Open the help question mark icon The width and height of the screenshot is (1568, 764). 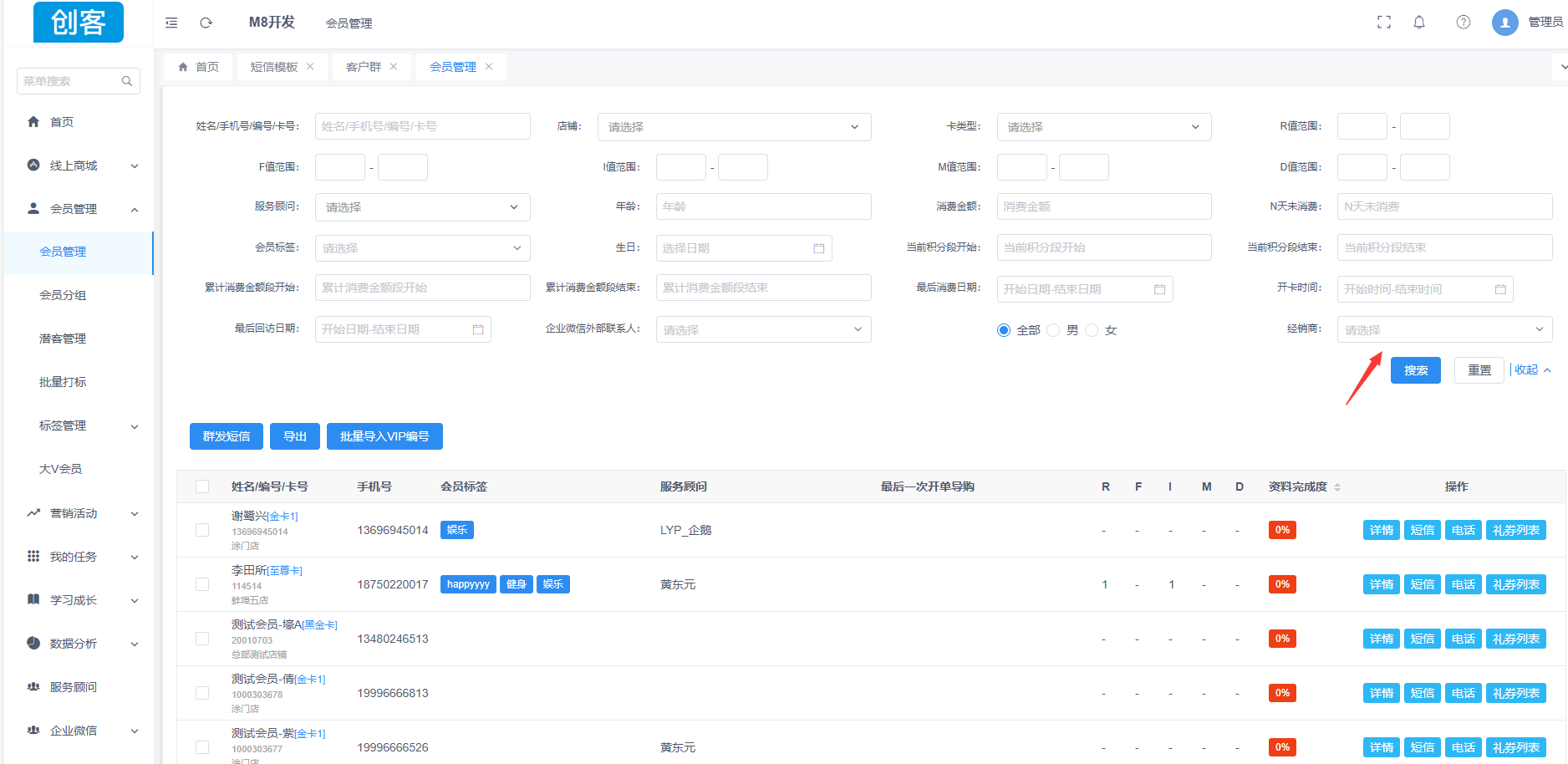(1464, 23)
